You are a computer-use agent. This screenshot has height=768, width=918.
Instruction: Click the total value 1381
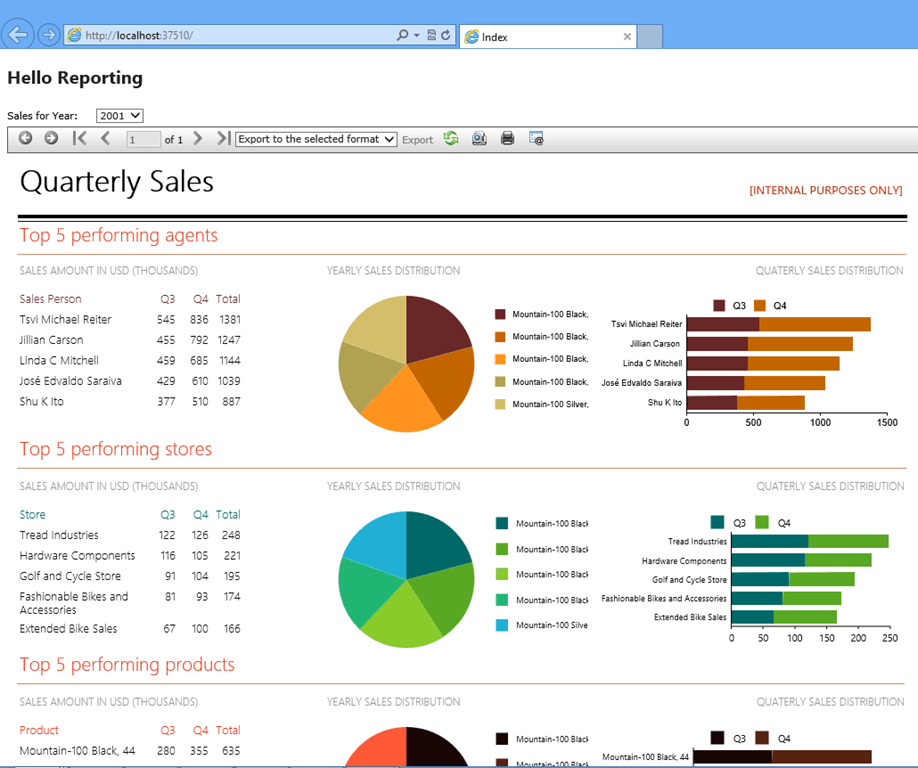coord(230,320)
